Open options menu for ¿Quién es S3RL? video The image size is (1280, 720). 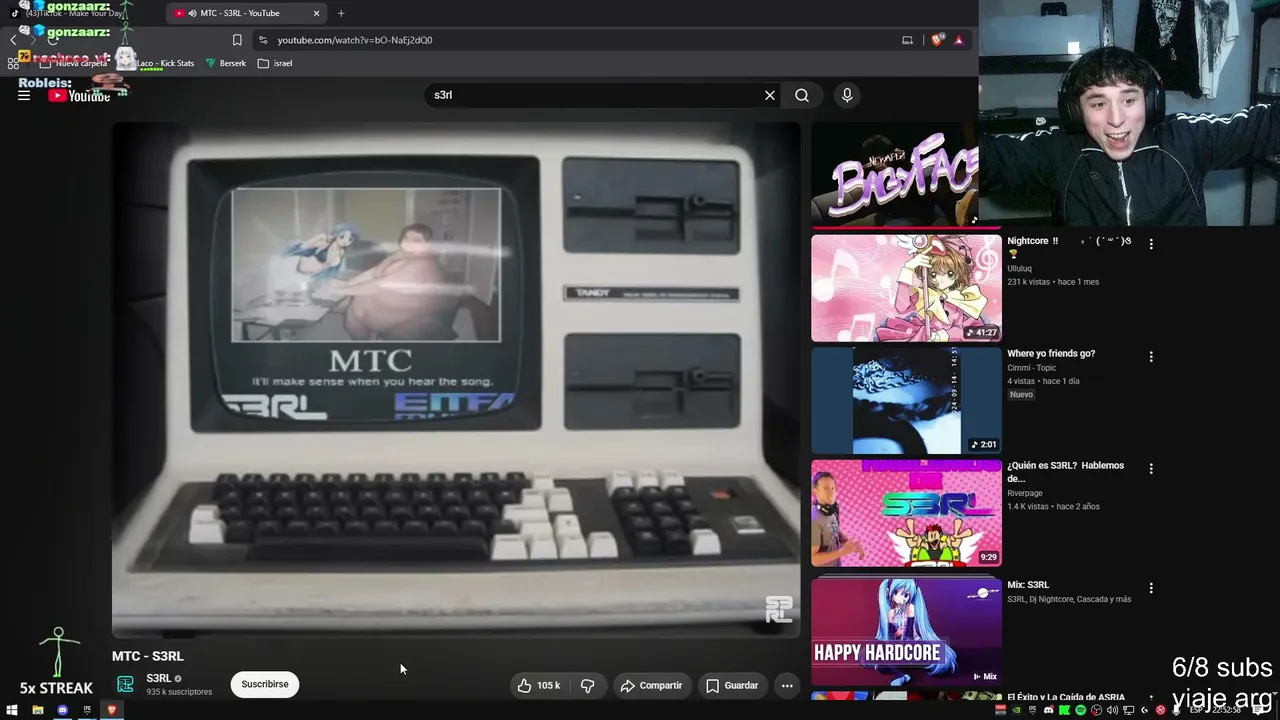click(x=1151, y=468)
